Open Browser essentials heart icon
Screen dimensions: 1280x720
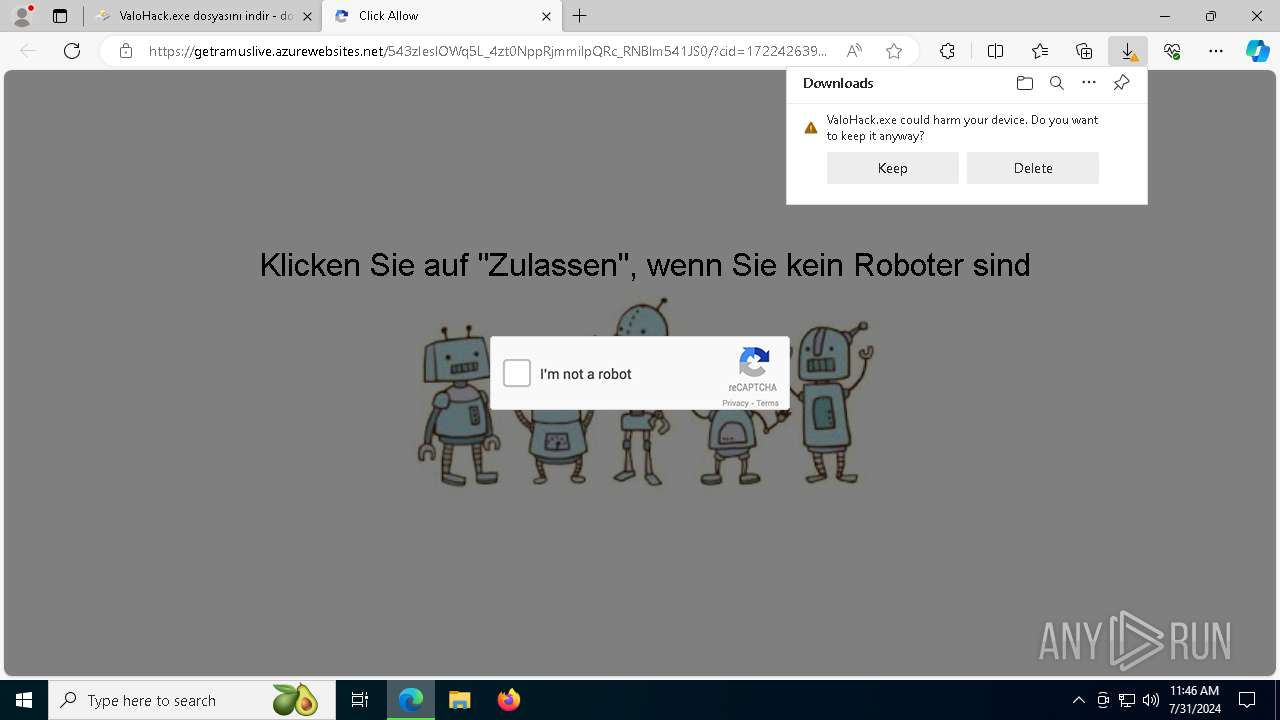1172,51
